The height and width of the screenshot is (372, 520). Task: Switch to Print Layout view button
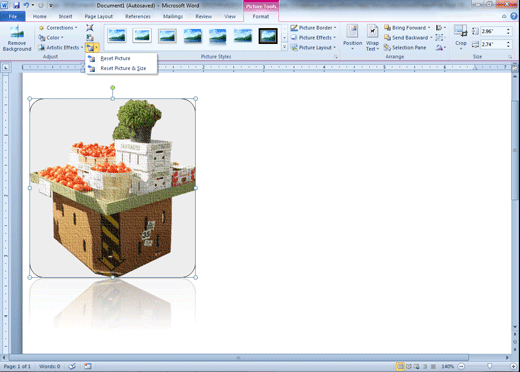(400, 366)
